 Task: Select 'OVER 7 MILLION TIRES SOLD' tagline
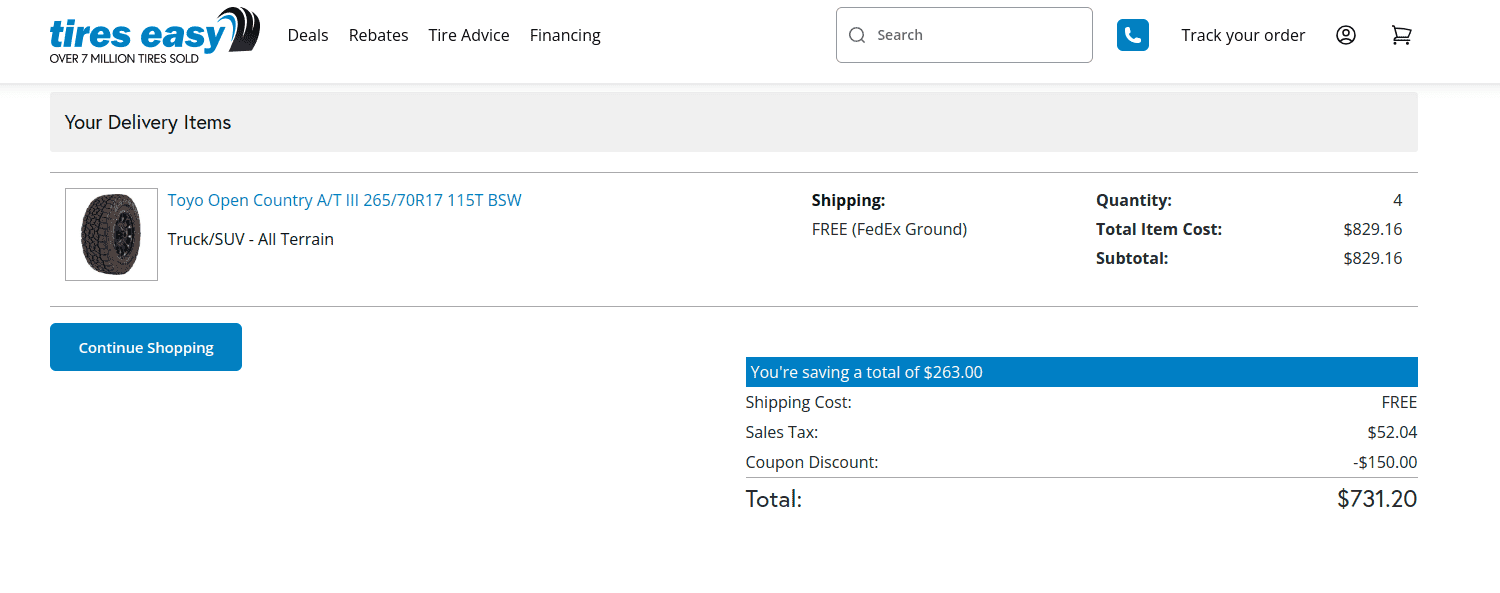[124, 59]
